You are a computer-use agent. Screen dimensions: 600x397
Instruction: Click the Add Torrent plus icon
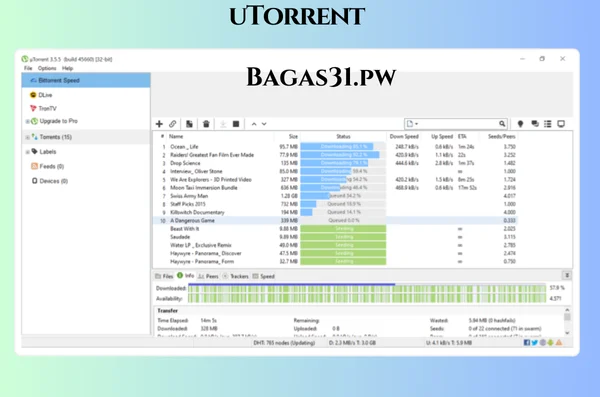tap(159, 124)
